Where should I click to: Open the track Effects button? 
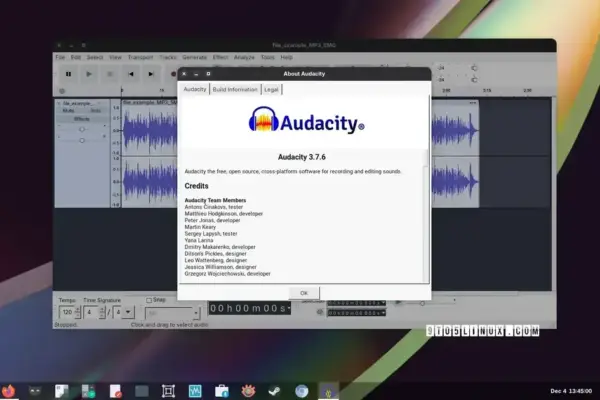point(82,119)
